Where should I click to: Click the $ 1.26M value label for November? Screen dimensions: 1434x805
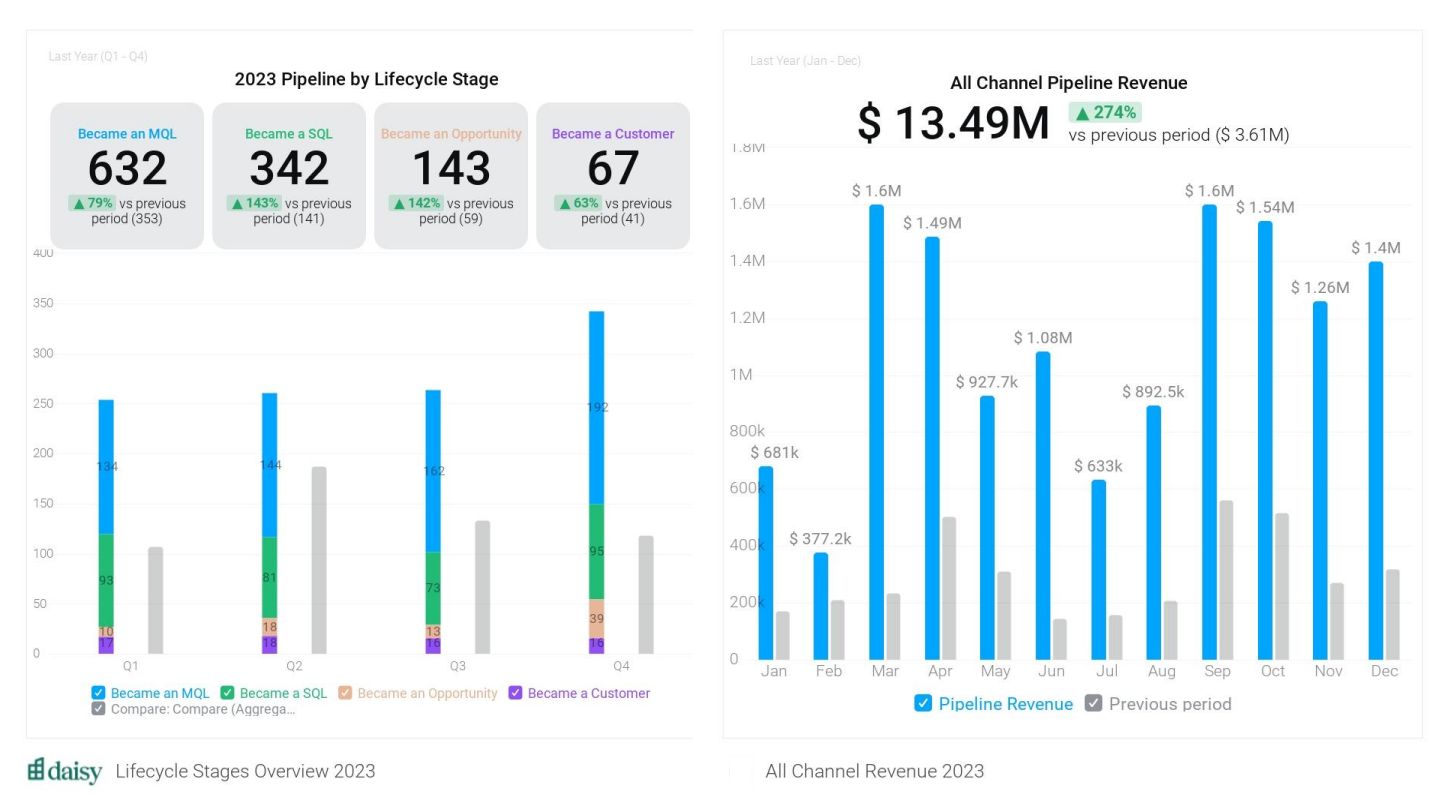coord(1320,288)
